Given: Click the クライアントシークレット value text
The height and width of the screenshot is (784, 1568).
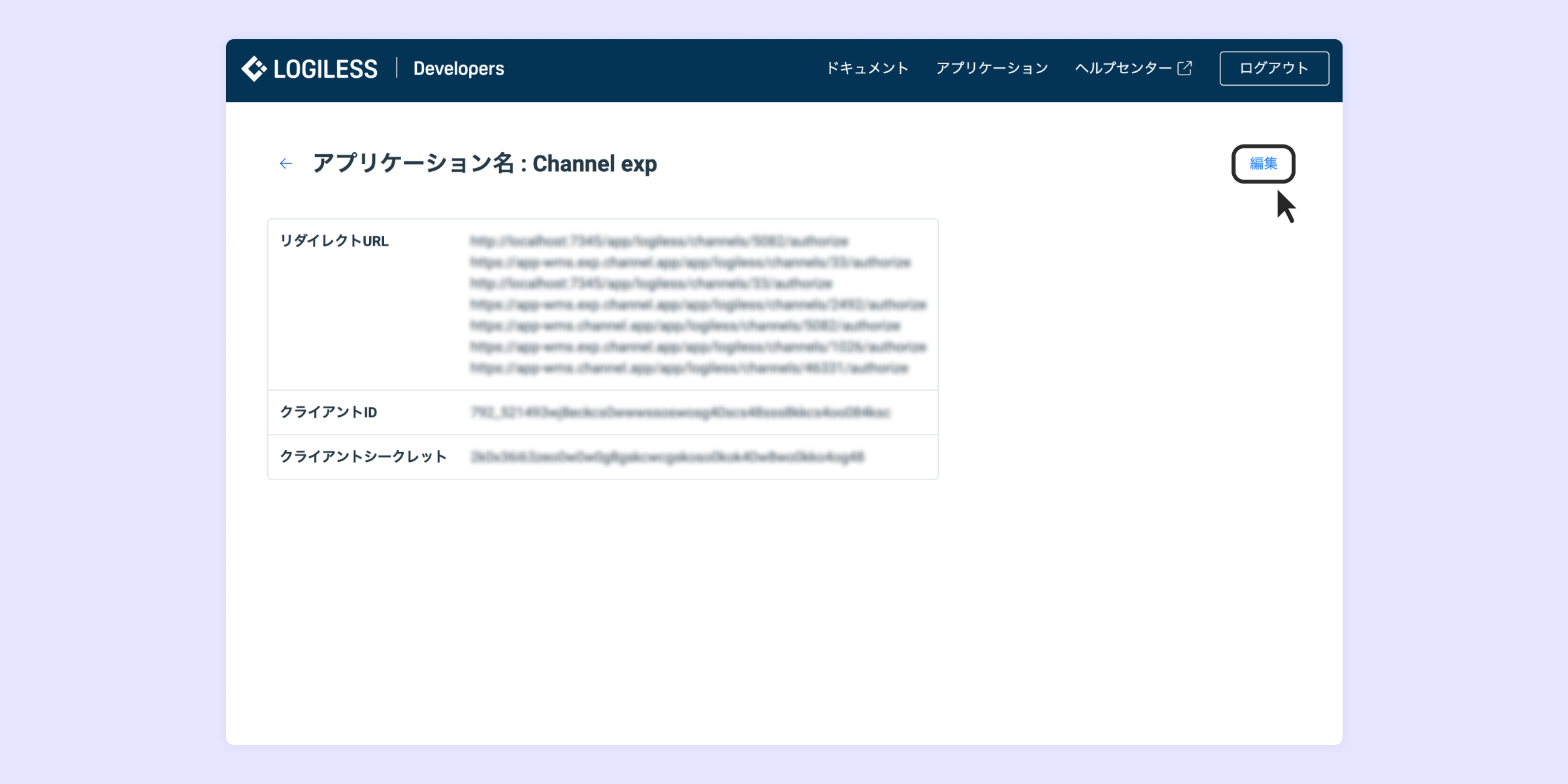Looking at the screenshot, I should (x=666, y=457).
